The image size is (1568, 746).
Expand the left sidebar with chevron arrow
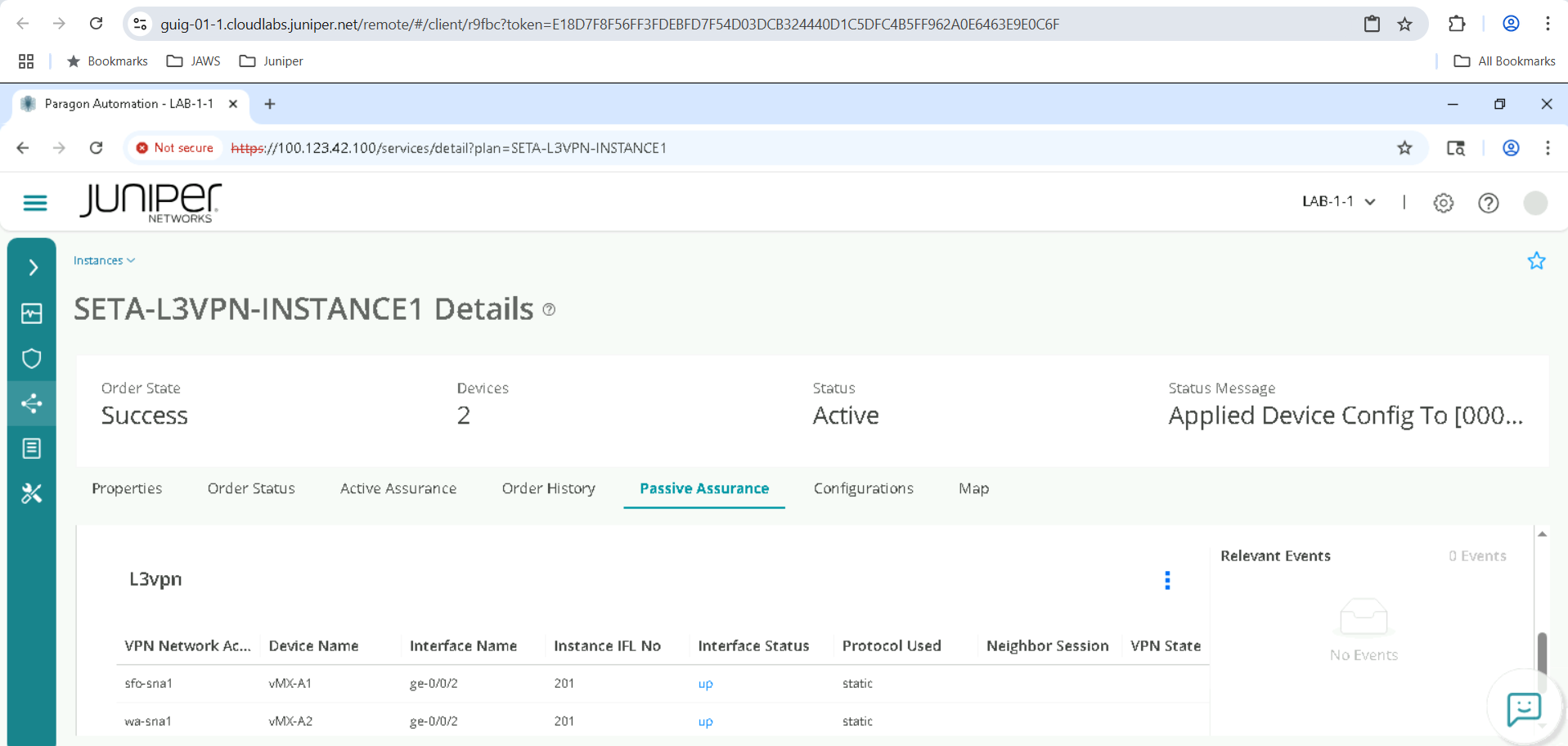[x=33, y=267]
